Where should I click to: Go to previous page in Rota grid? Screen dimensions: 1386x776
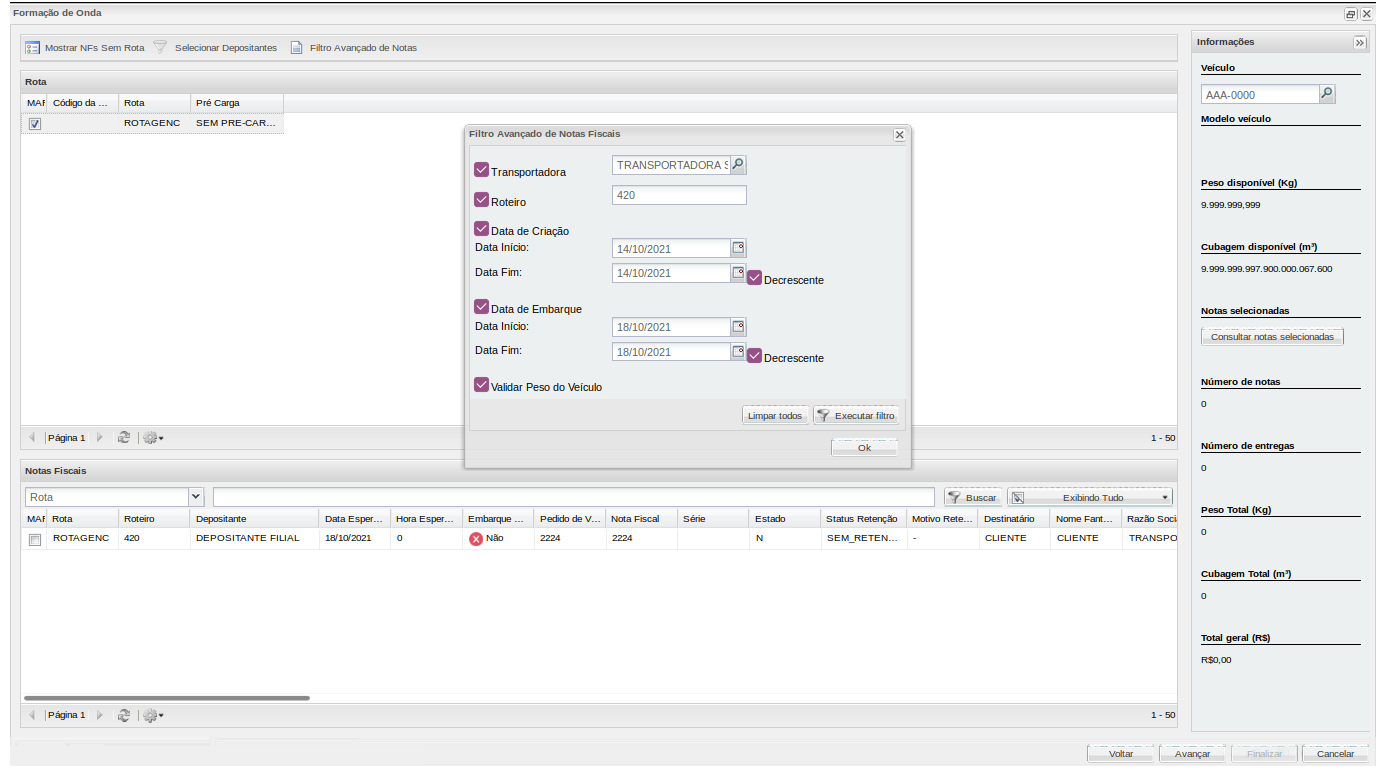[x=32, y=437]
